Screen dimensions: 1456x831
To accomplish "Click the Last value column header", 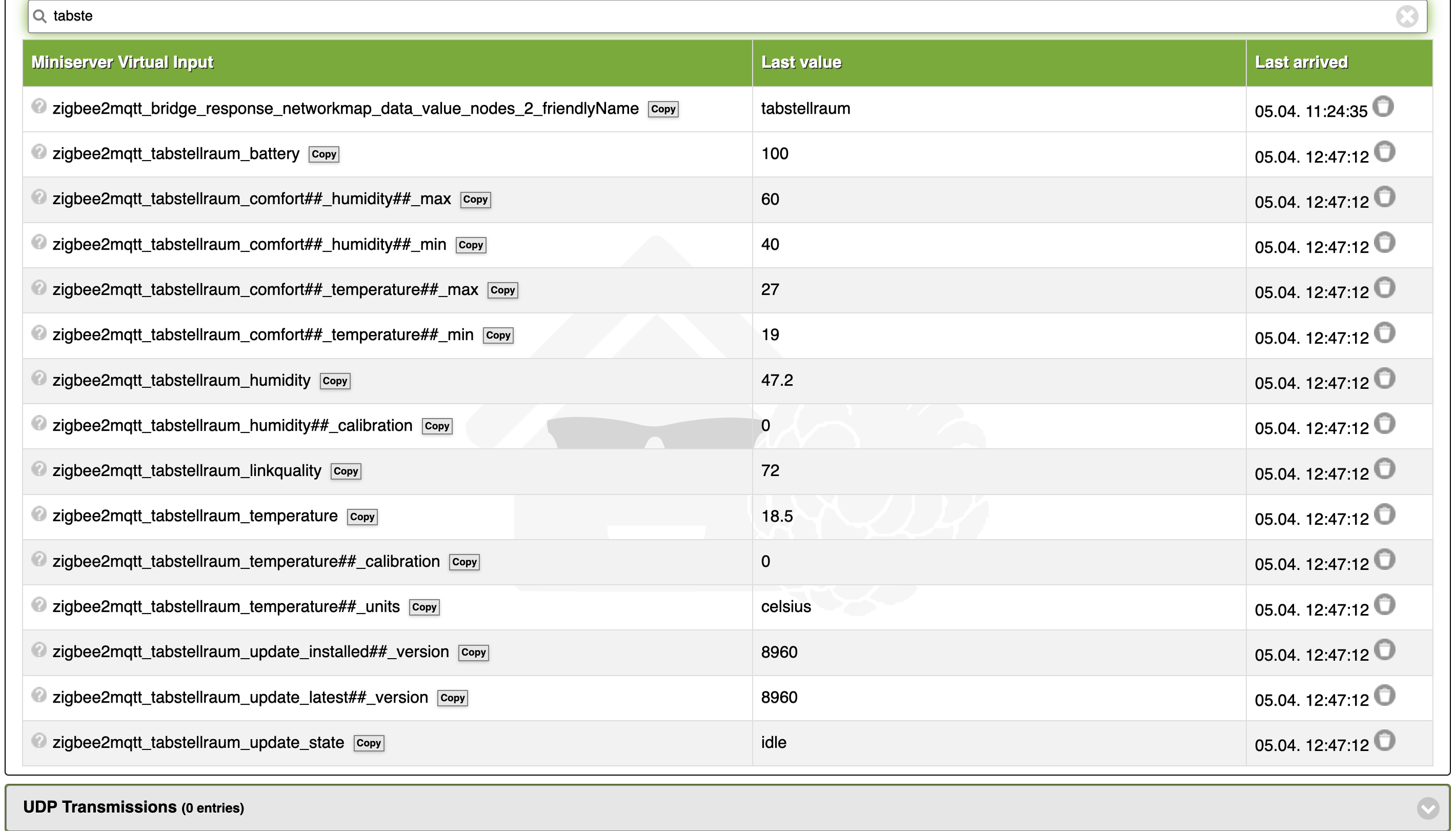I will click(801, 62).
